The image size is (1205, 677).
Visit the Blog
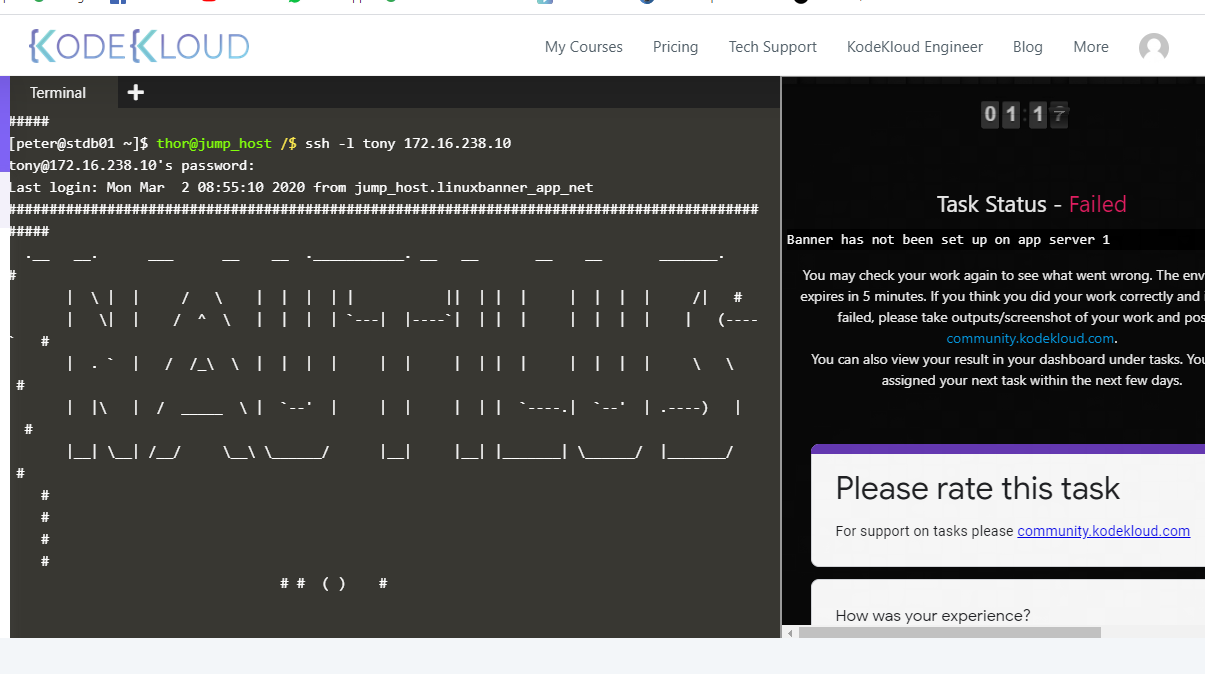pyautogui.click(x=1027, y=47)
